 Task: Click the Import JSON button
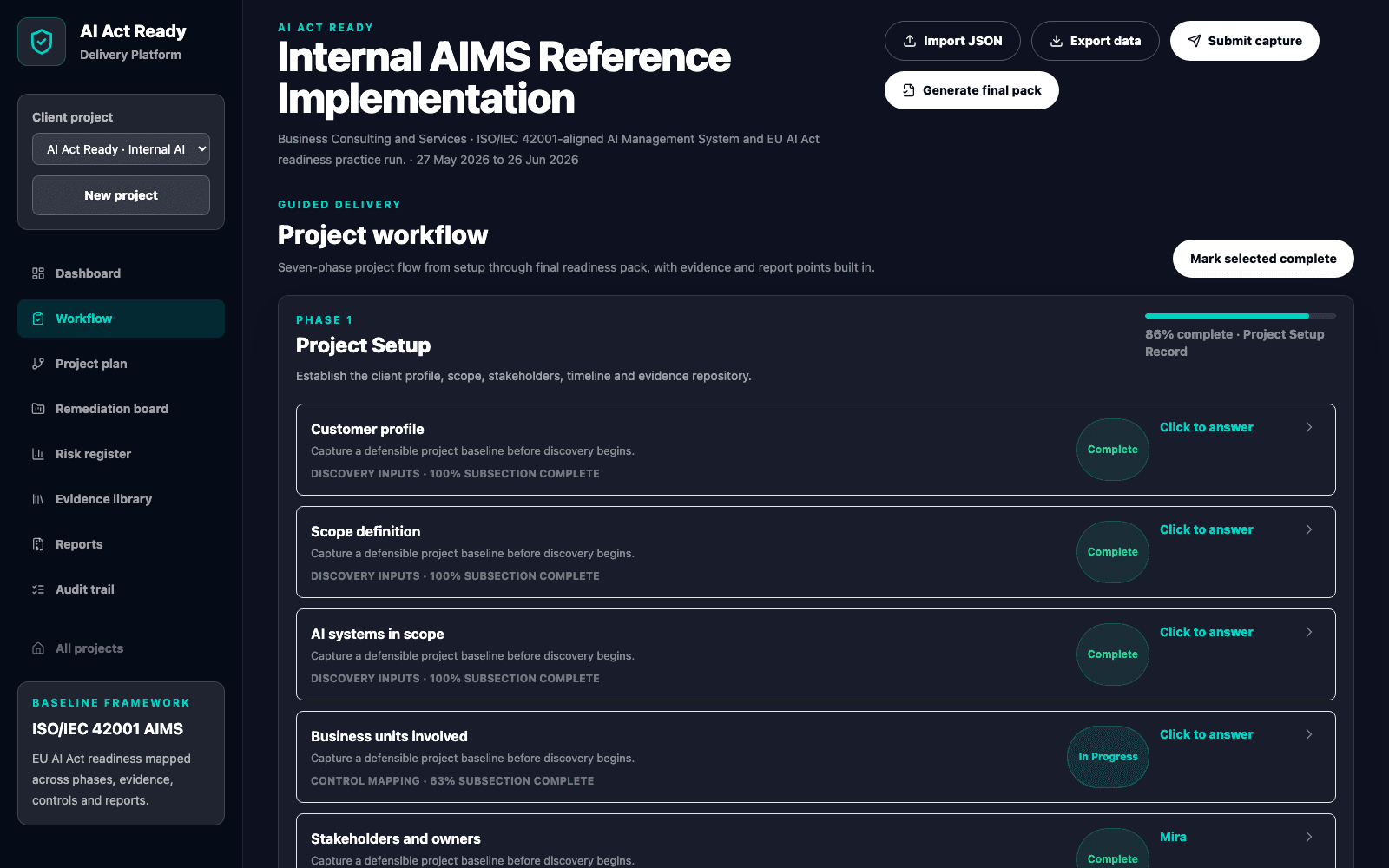click(x=952, y=41)
